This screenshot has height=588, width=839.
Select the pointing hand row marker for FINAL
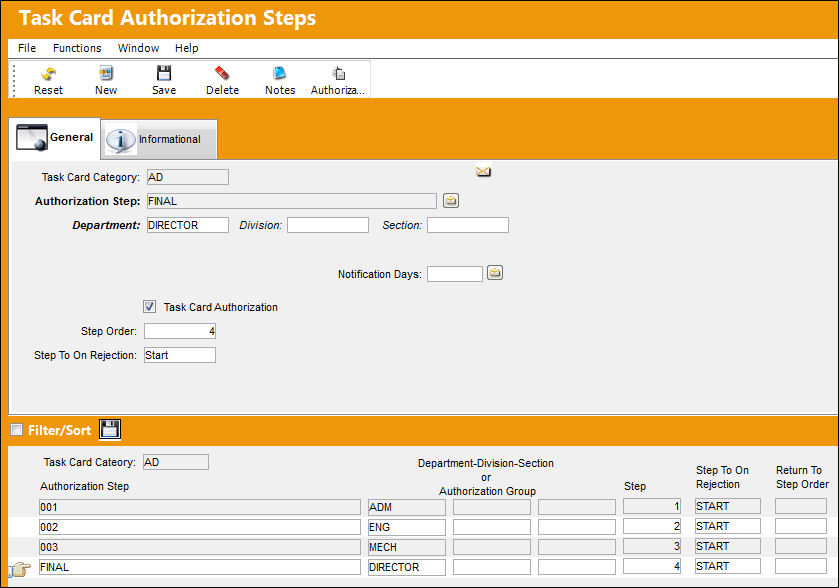coord(20,569)
